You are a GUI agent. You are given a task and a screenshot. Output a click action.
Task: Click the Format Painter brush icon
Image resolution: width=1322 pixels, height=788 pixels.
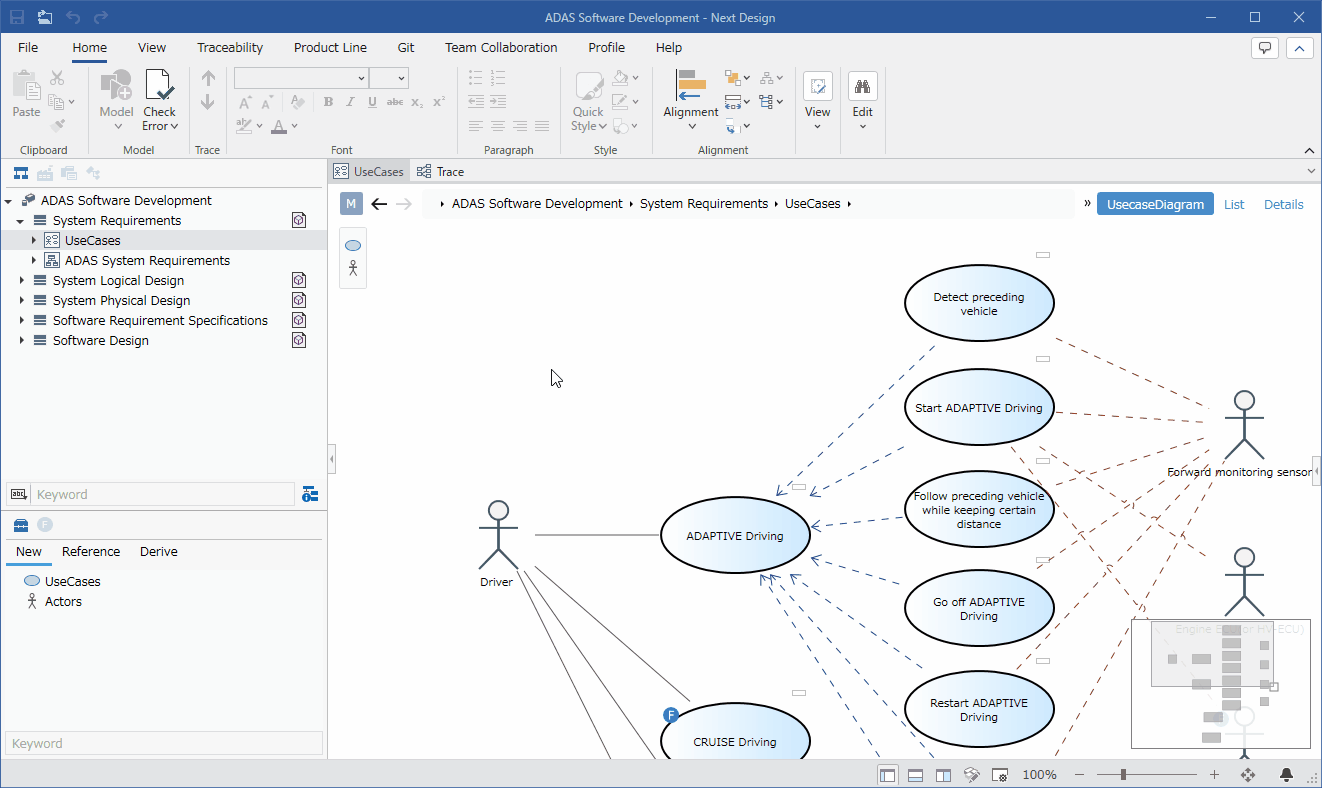[57, 126]
